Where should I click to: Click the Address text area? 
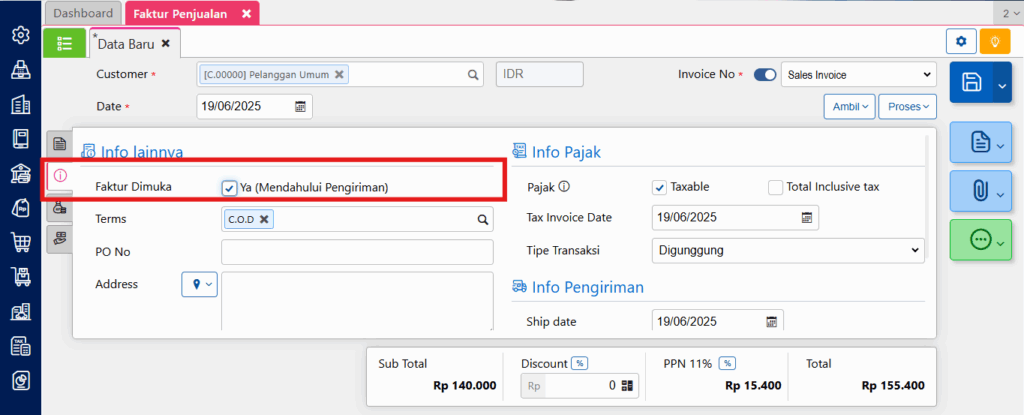pyautogui.click(x=357, y=301)
